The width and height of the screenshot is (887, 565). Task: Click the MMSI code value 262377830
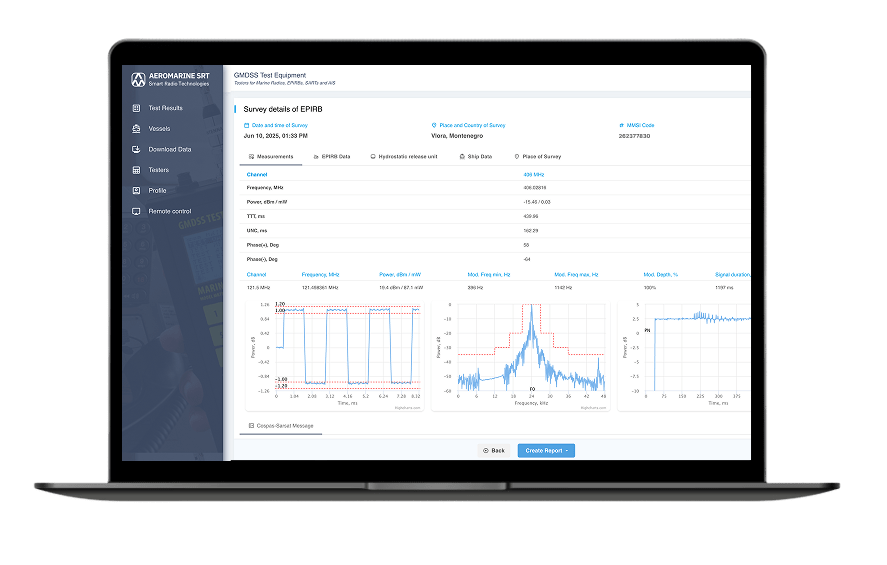pos(634,136)
